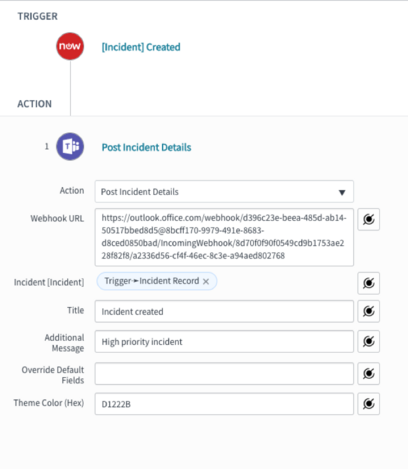Select the Trigger Incident Record data pill
This screenshot has height=469, width=408.
(152, 281)
